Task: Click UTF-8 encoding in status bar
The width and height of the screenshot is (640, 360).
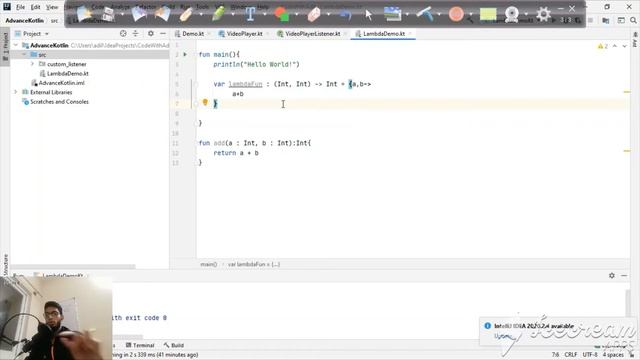Action: click(590, 355)
